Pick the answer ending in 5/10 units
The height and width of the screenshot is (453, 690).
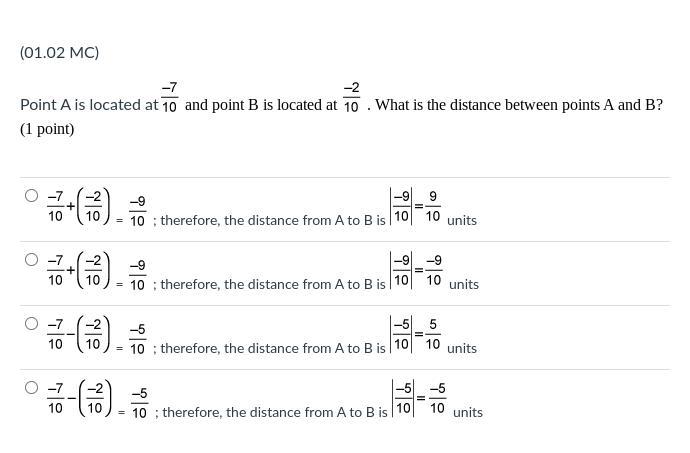coord(32,324)
